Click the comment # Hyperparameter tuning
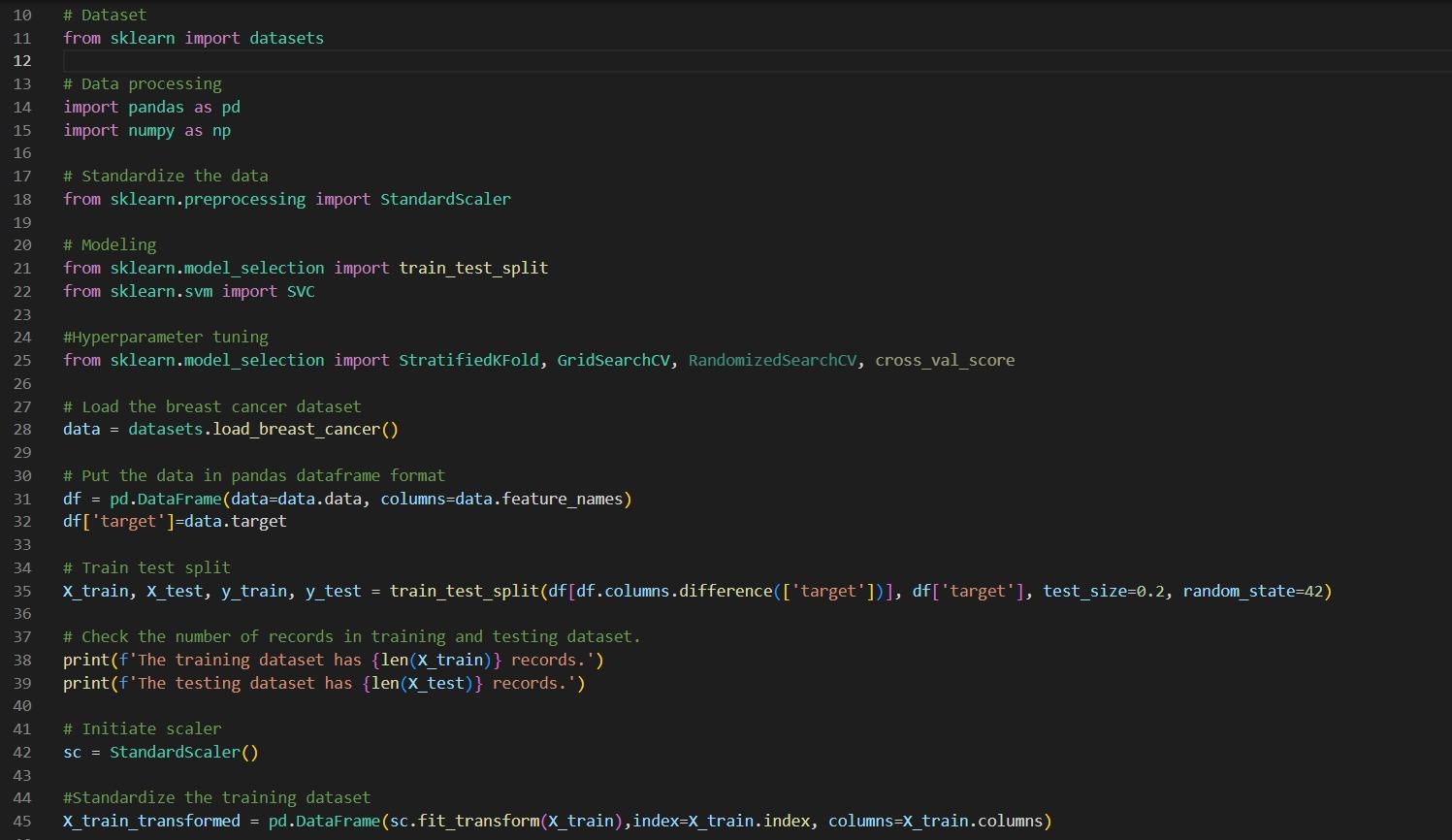Image resolution: width=1452 pixels, height=840 pixels. 166,337
